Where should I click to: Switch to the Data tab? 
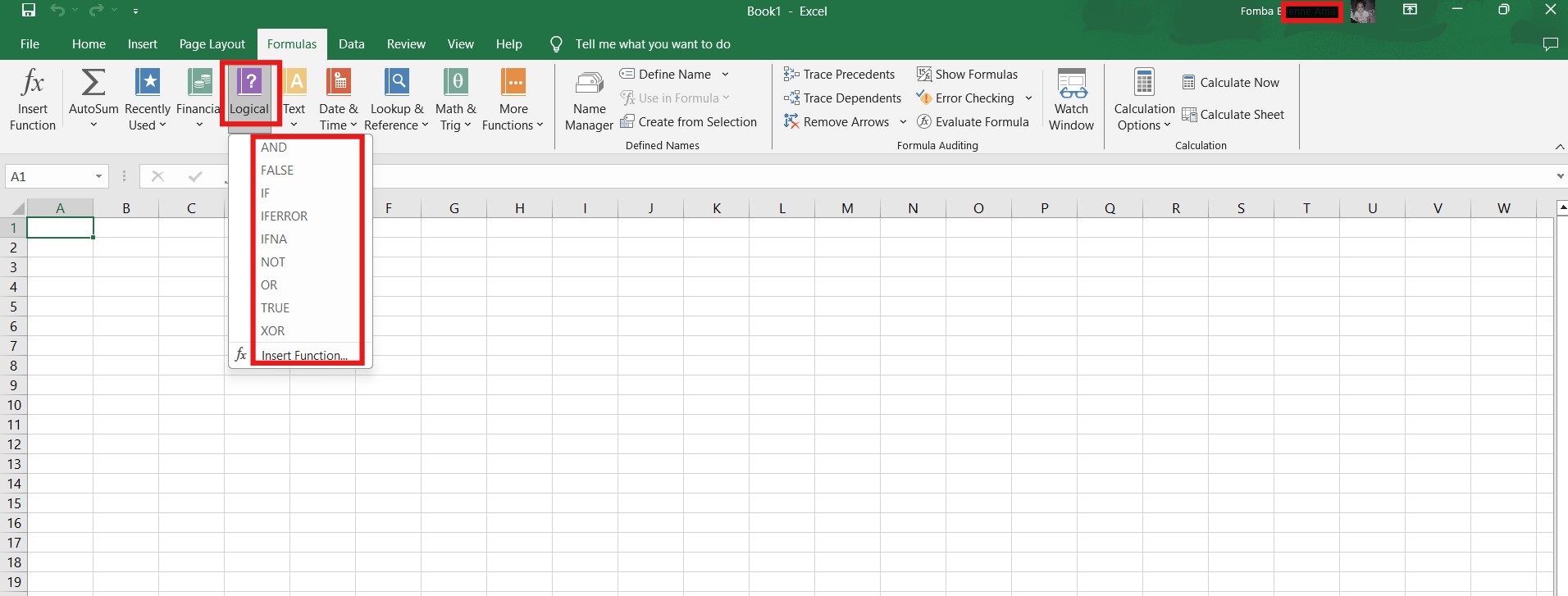(351, 44)
